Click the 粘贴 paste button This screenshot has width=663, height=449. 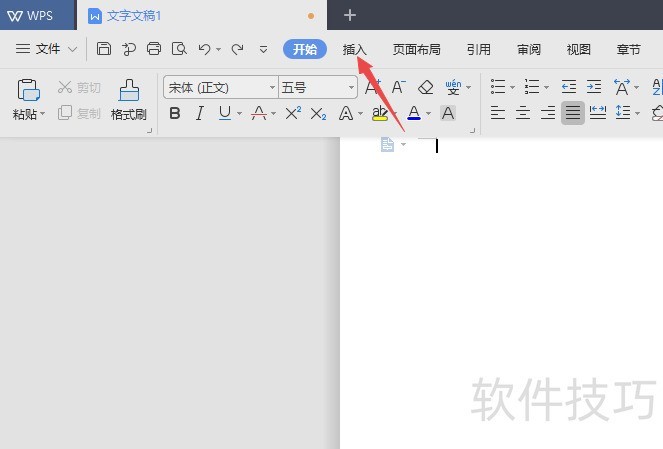pyautogui.click(x=28, y=100)
